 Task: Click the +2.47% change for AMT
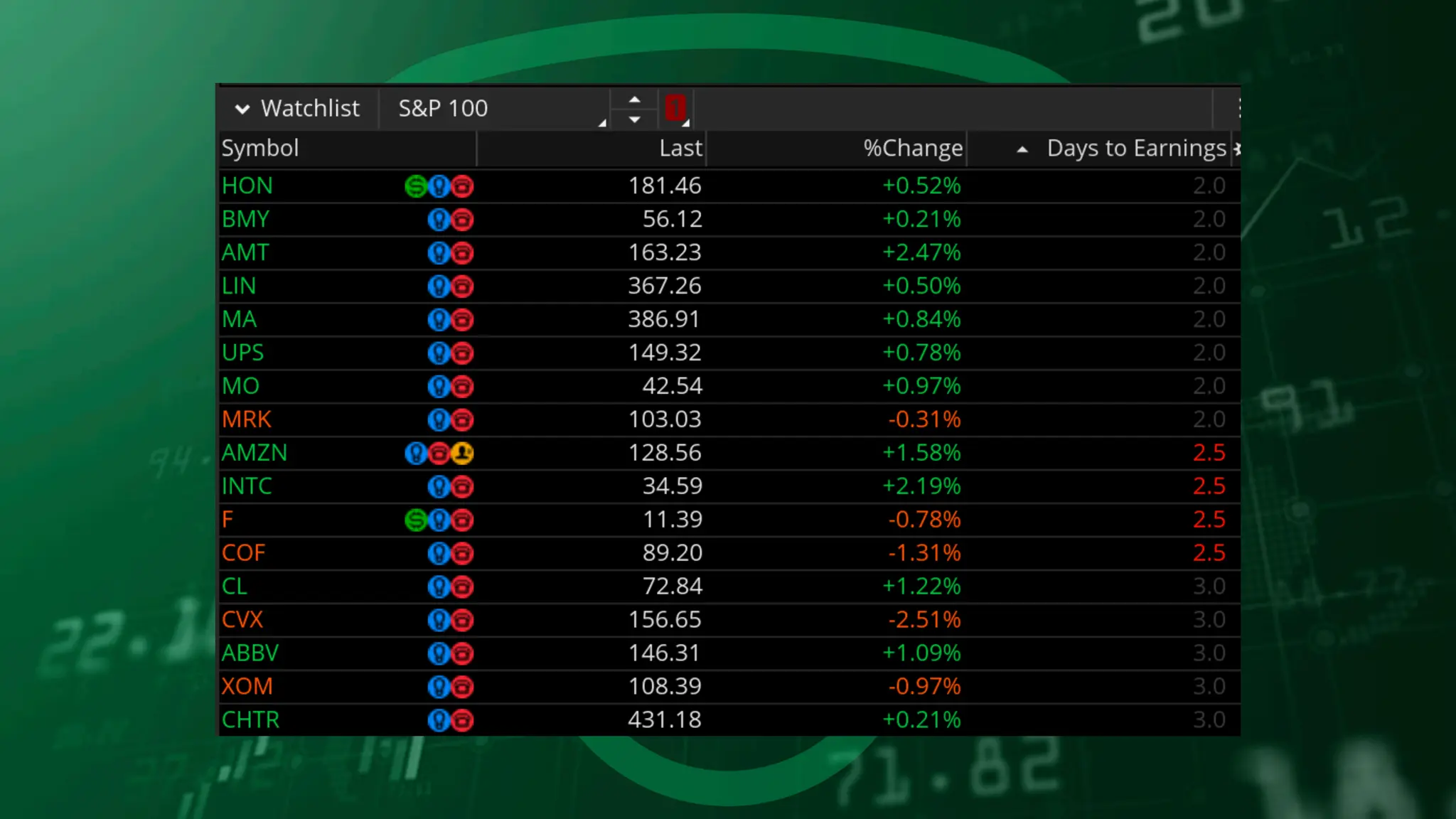pos(921,252)
